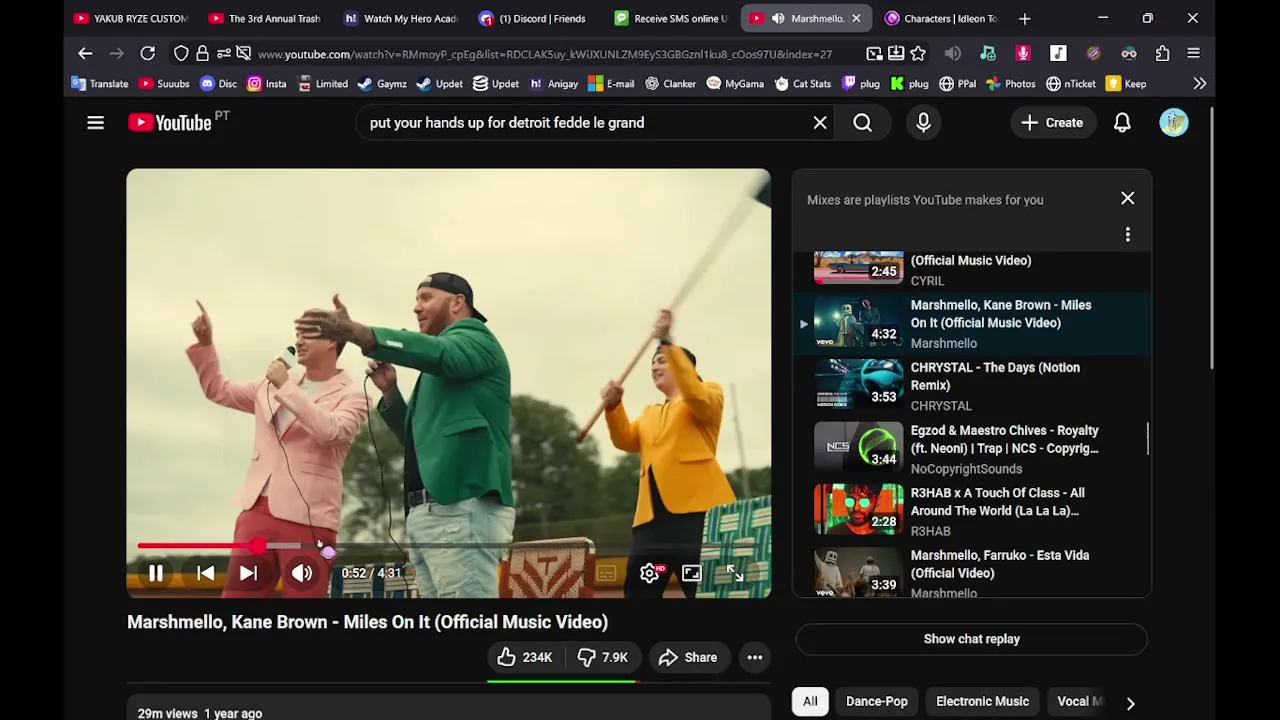This screenshot has width=1280, height=720.
Task: Switch to theater mode view
Action: (x=692, y=573)
